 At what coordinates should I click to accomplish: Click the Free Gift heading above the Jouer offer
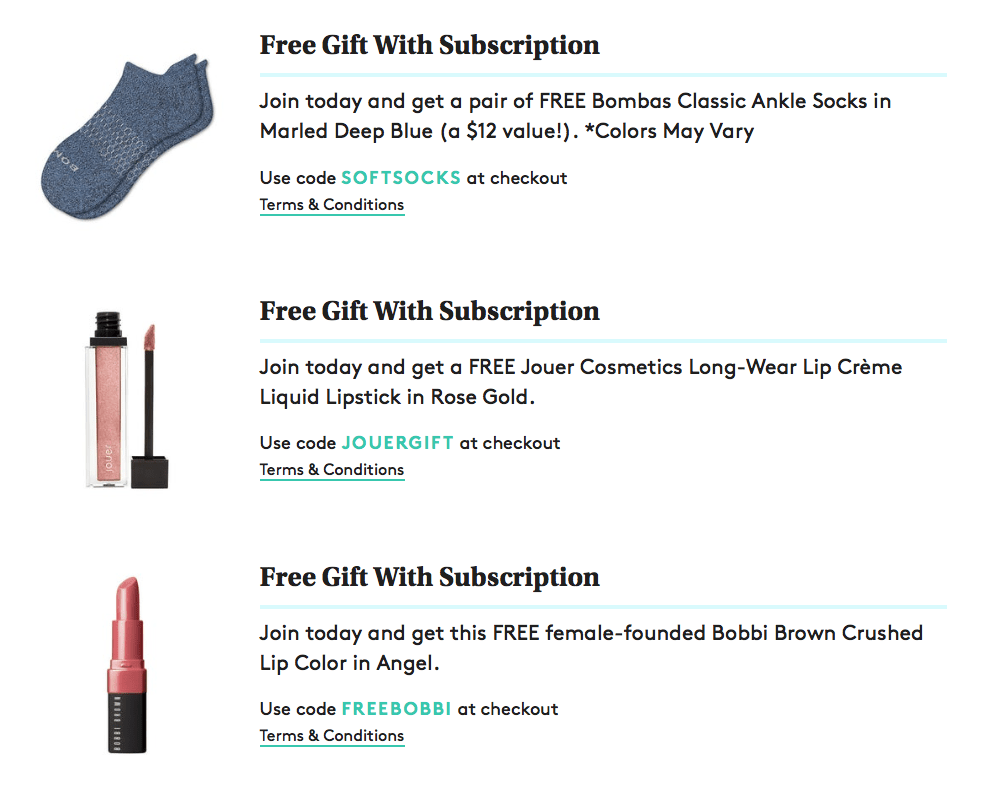point(429,311)
